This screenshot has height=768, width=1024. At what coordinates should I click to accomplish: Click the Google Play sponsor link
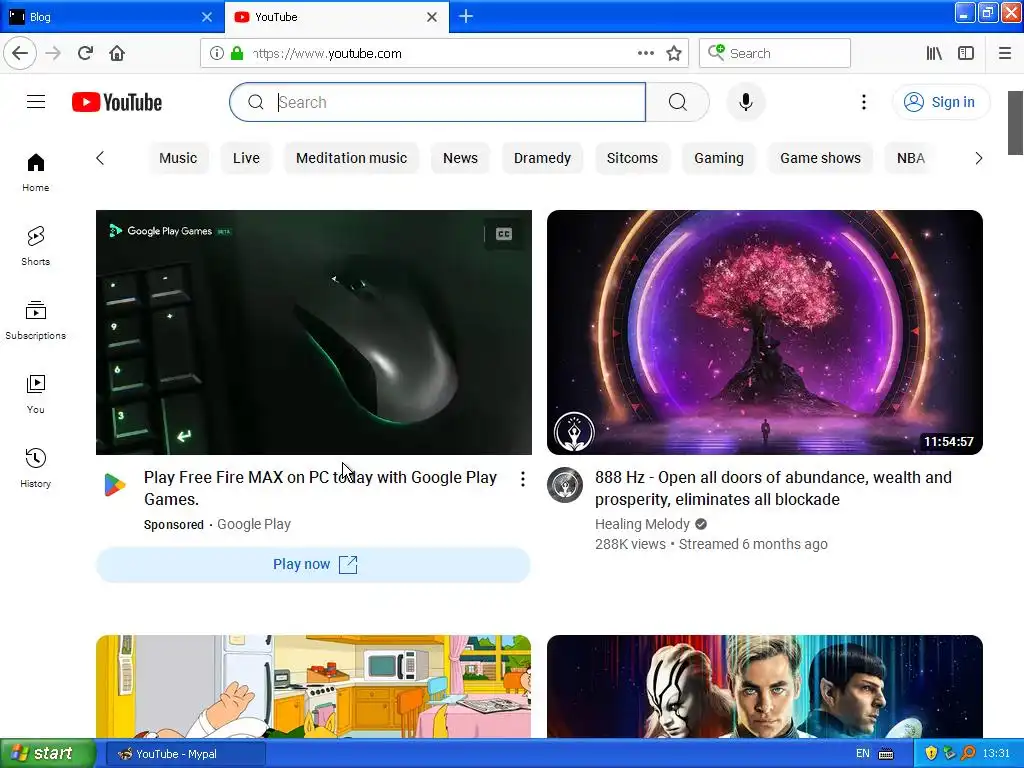[x=254, y=524]
